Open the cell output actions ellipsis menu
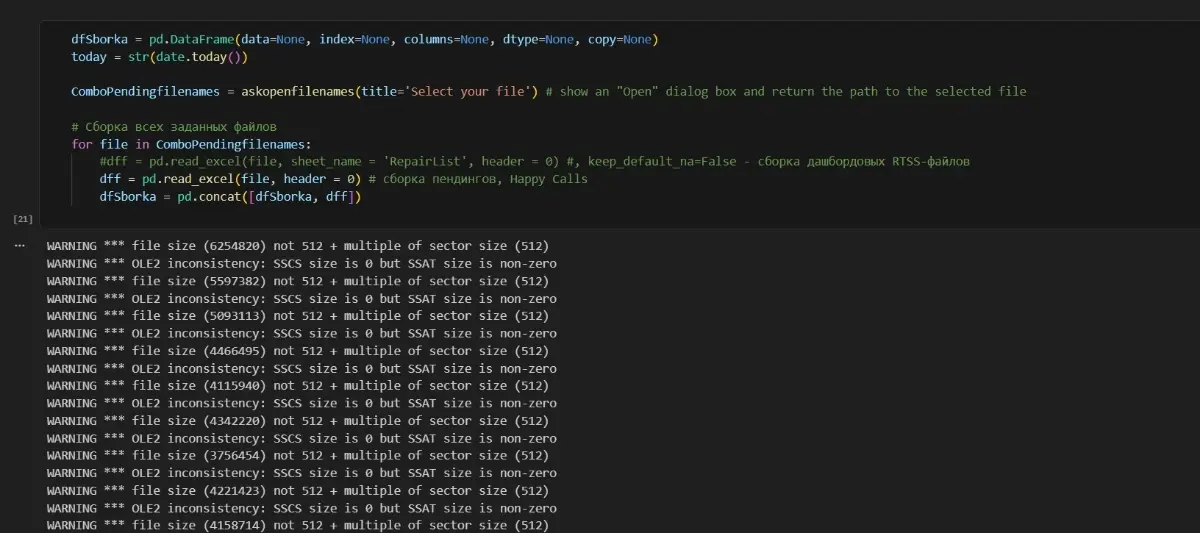1200x533 pixels. click(19, 246)
